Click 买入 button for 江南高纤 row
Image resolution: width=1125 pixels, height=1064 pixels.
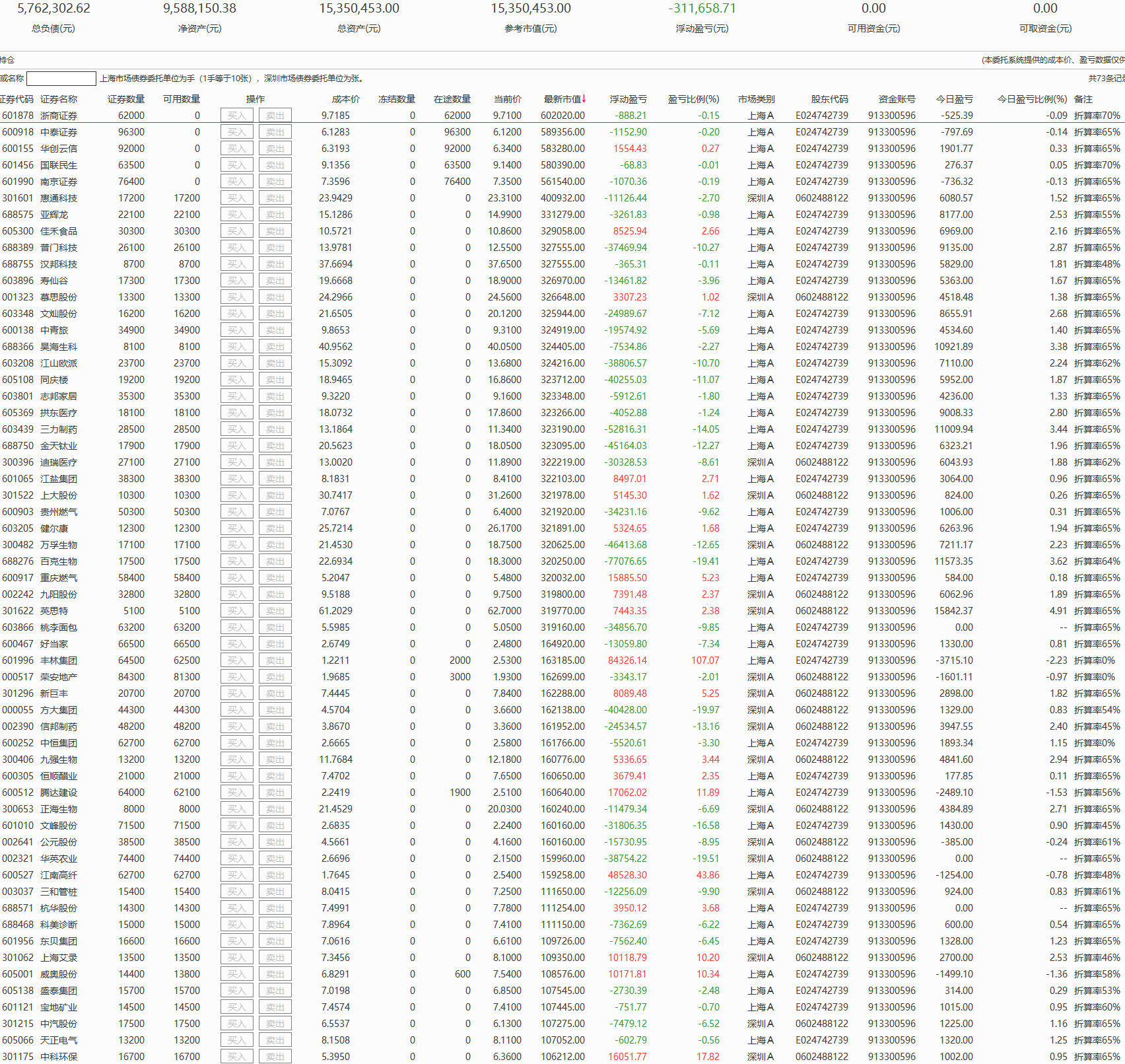236,875
